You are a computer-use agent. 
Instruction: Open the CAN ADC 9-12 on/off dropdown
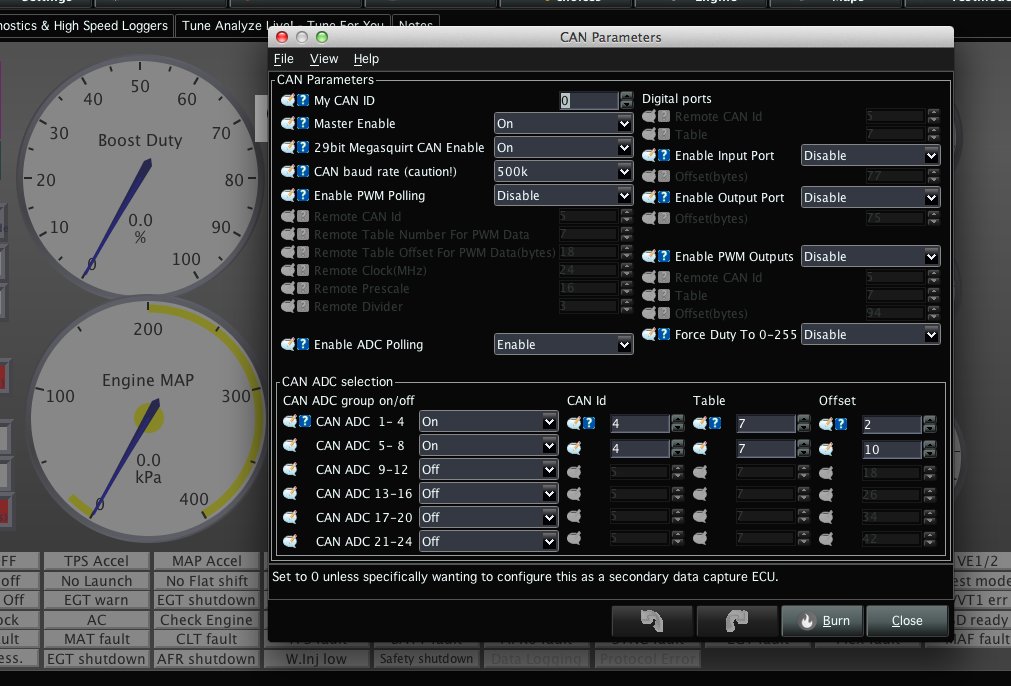pos(488,470)
